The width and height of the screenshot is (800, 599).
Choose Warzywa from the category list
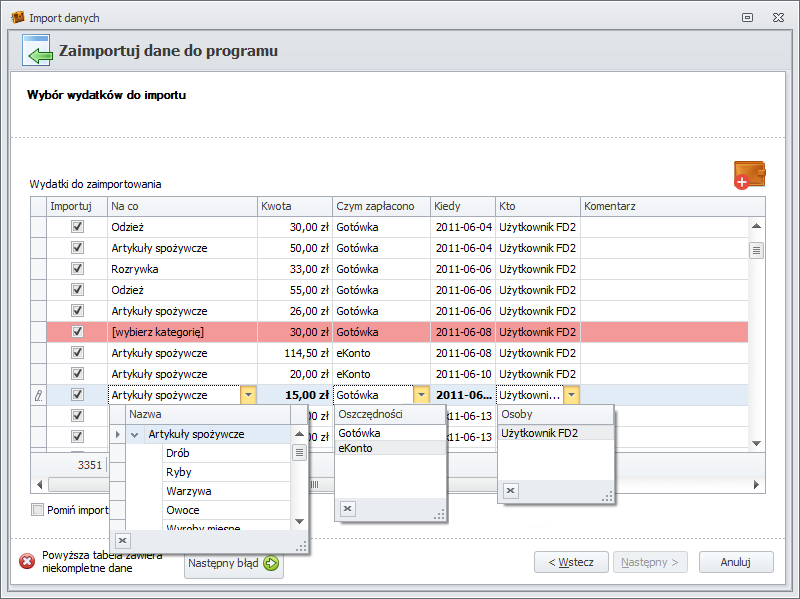pos(183,491)
